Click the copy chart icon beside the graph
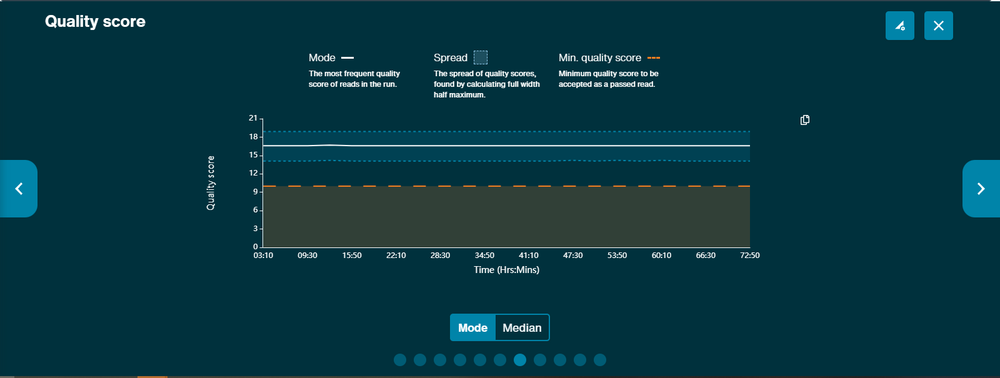1000x378 pixels. 805,120
